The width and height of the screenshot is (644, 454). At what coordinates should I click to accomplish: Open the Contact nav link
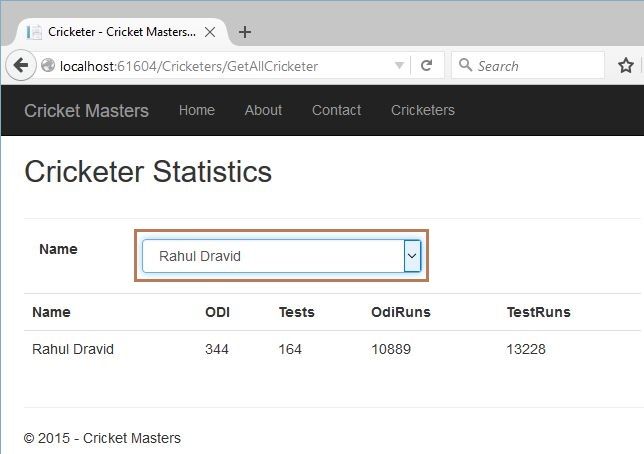[x=336, y=110]
